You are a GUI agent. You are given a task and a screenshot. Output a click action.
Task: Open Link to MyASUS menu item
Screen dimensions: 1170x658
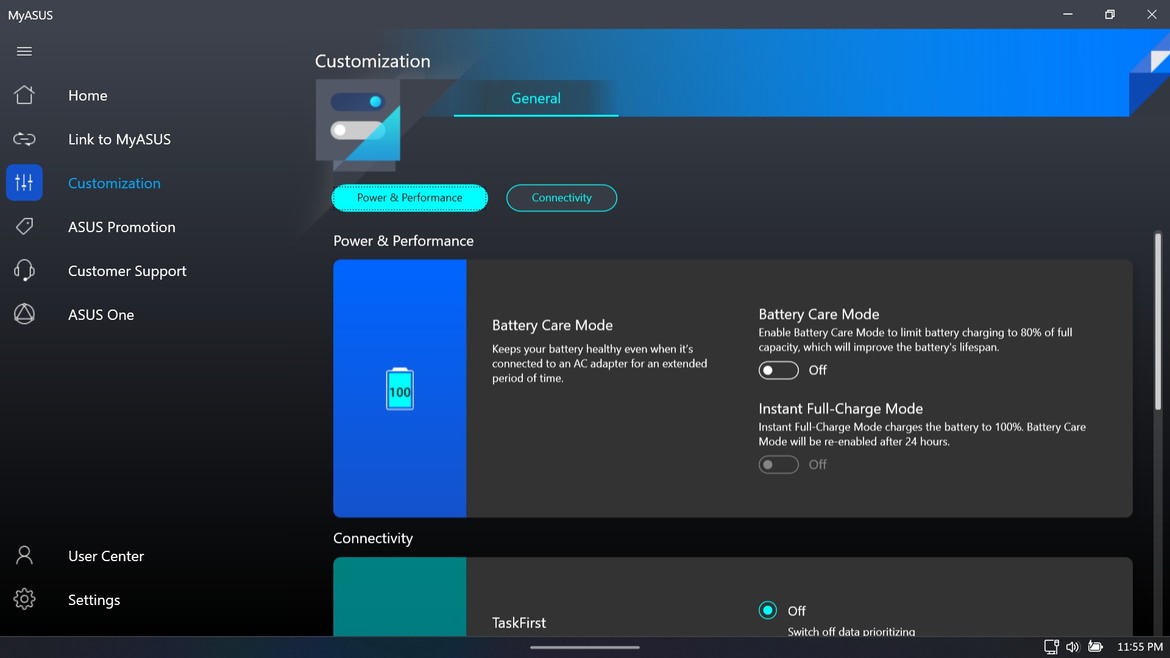119,140
